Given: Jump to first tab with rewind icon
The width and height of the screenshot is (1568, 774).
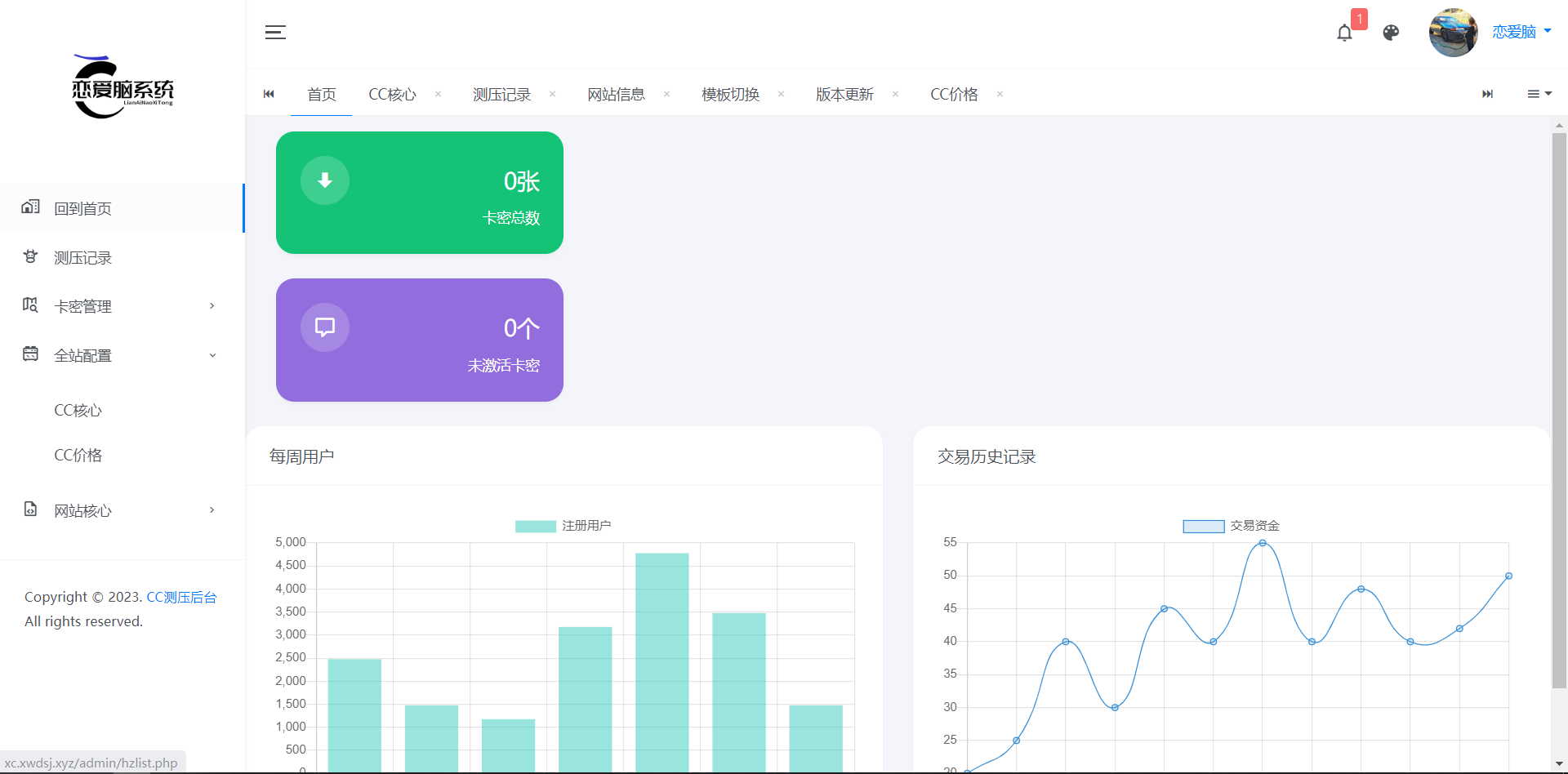Looking at the screenshot, I should pos(269,94).
